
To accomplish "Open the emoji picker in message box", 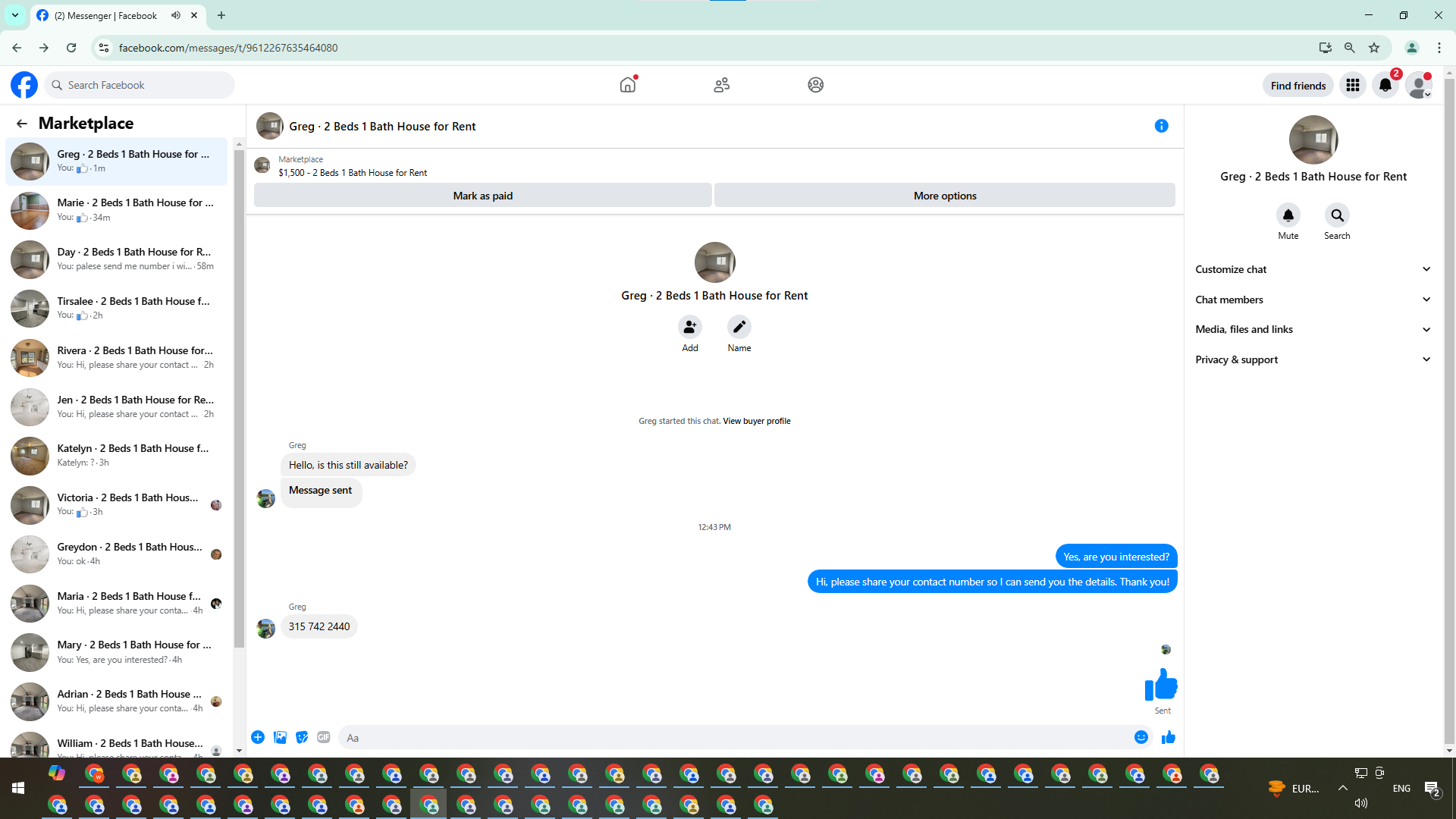I will point(1141,737).
